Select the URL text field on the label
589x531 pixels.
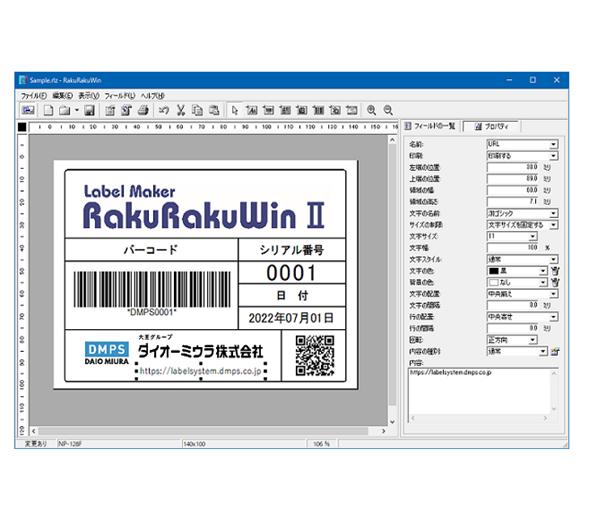point(201,371)
